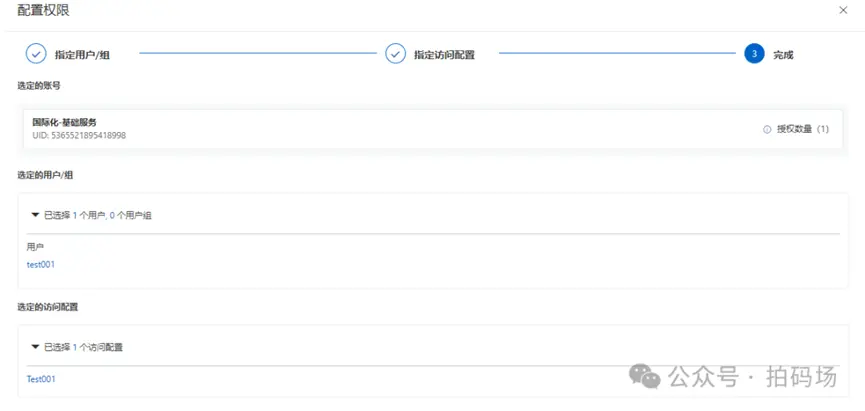865x411 pixels.
Task: Collapse the selected users summary triangle
Action: point(35,214)
